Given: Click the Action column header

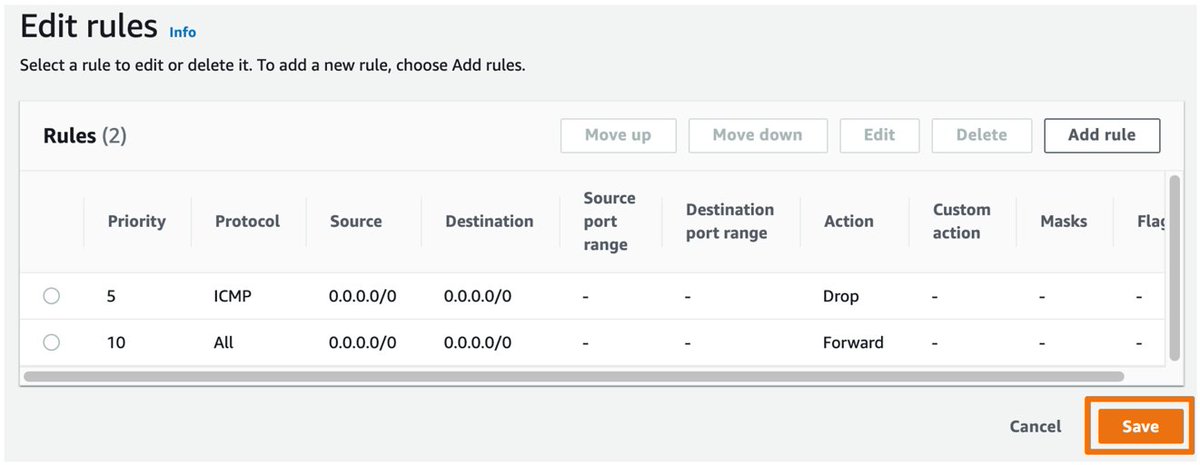Looking at the screenshot, I should click(848, 221).
